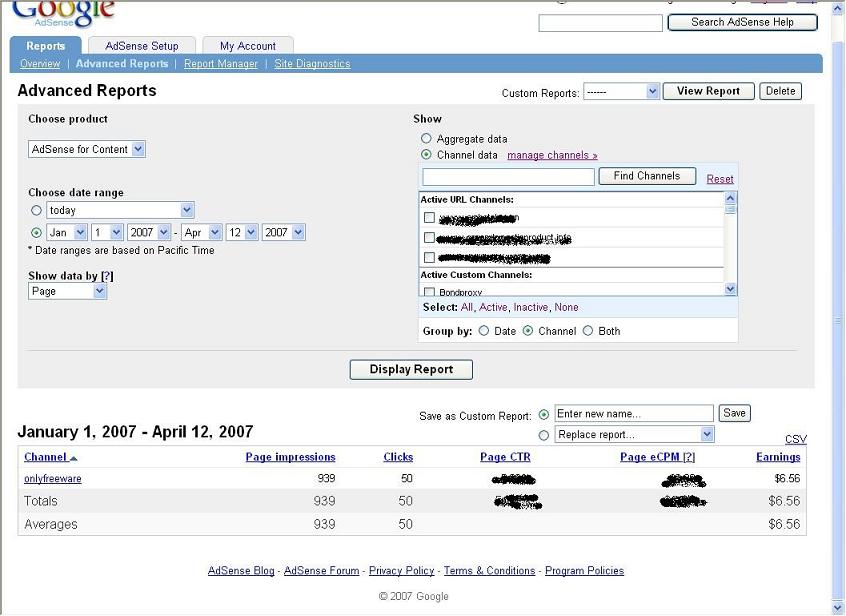The height and width of the screenshot is (616, 846).
Task: Click the channel search text field
Action: point(508,176)
